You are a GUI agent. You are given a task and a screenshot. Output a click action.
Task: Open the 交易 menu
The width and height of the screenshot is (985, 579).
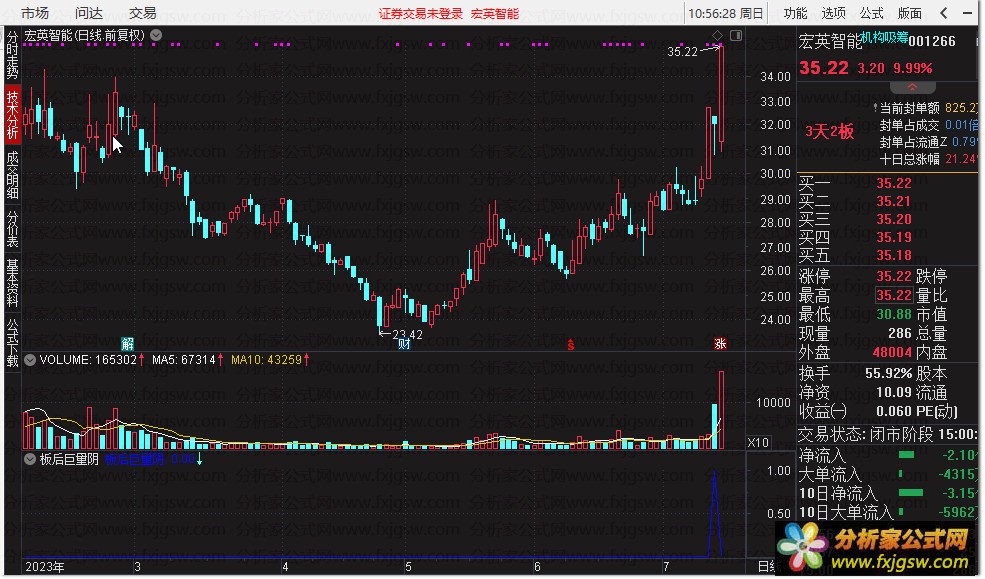coord(143,13)
